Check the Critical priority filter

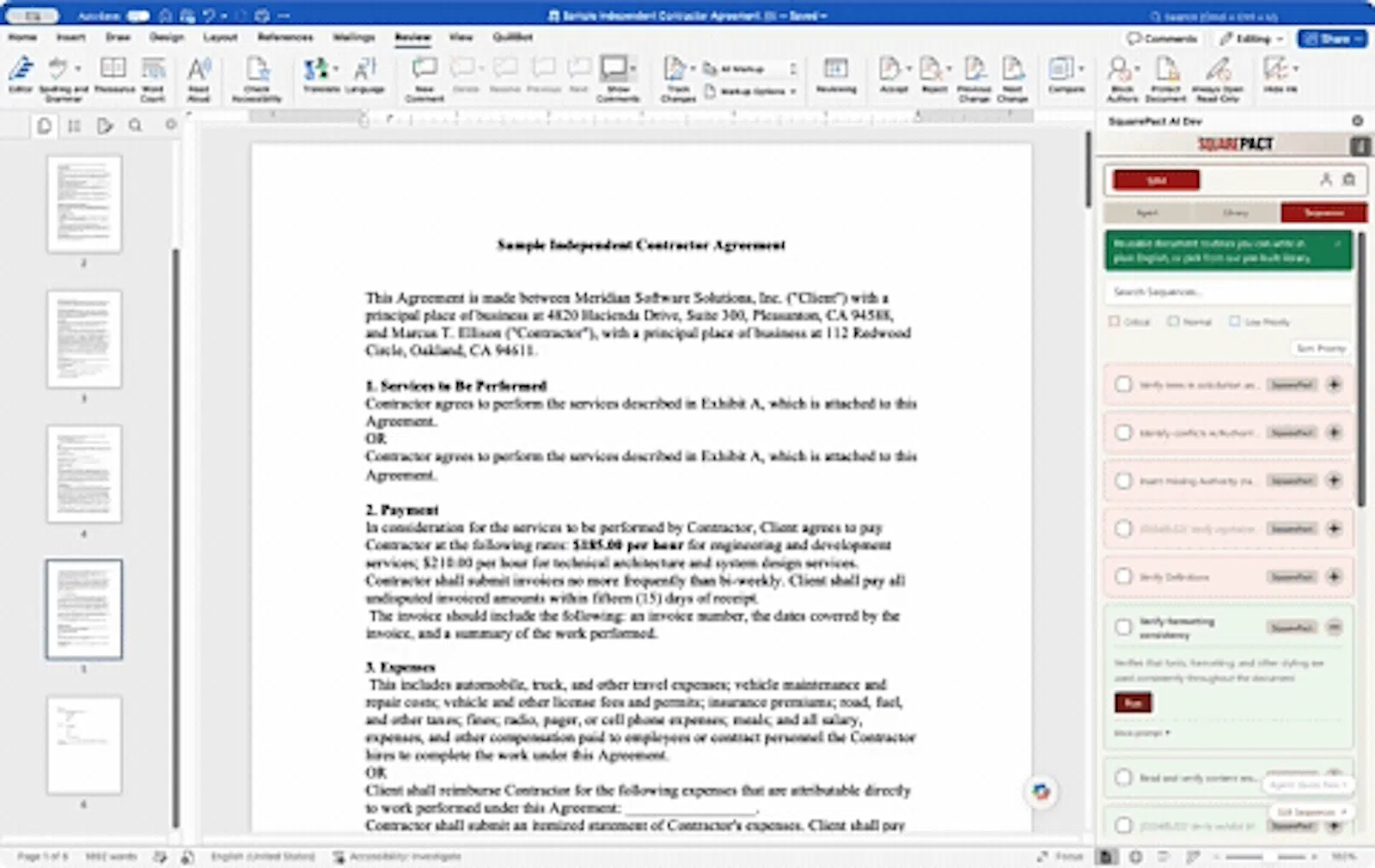pyautogui.click(x=1115, y=321)
